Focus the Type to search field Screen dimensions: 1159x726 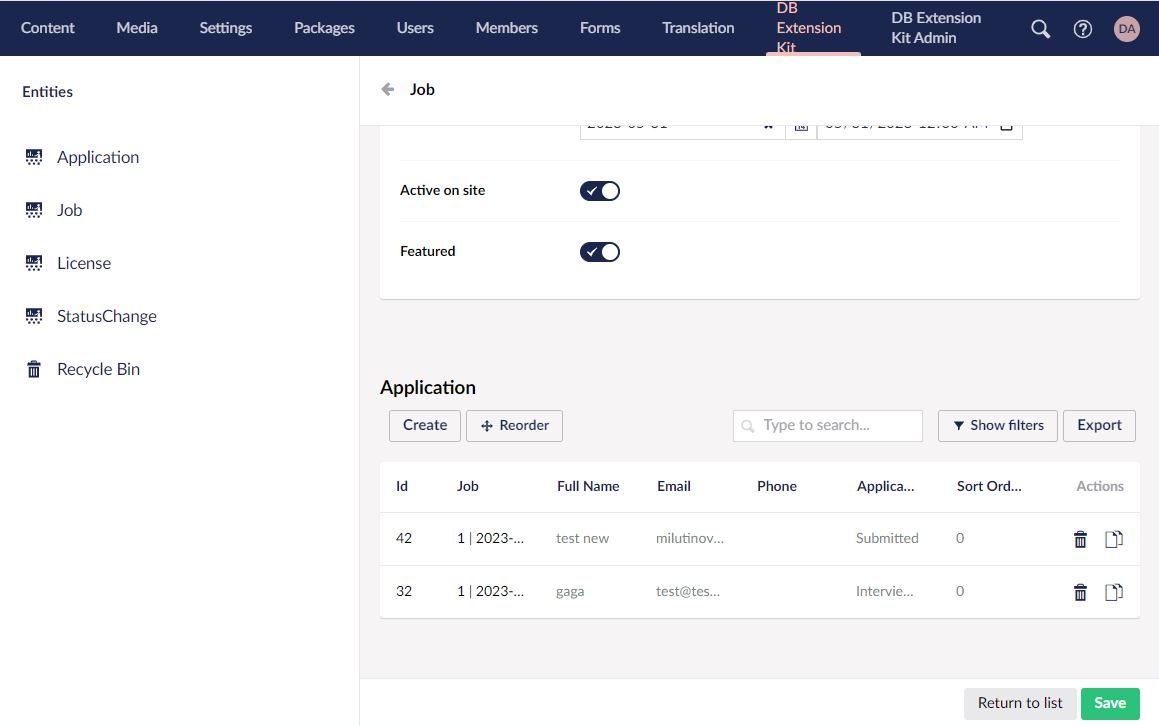(838, 425)
